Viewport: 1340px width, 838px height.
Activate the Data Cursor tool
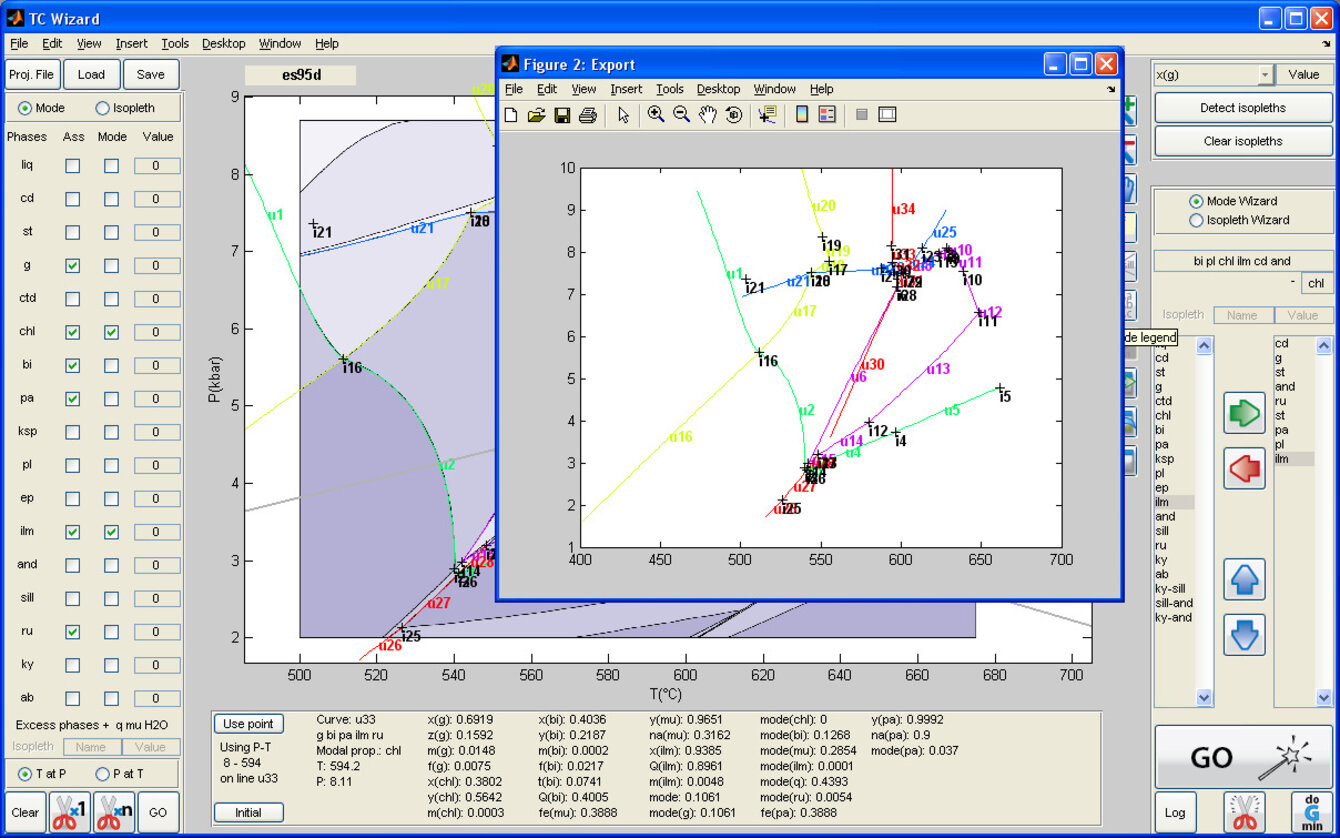click(767, 115)
